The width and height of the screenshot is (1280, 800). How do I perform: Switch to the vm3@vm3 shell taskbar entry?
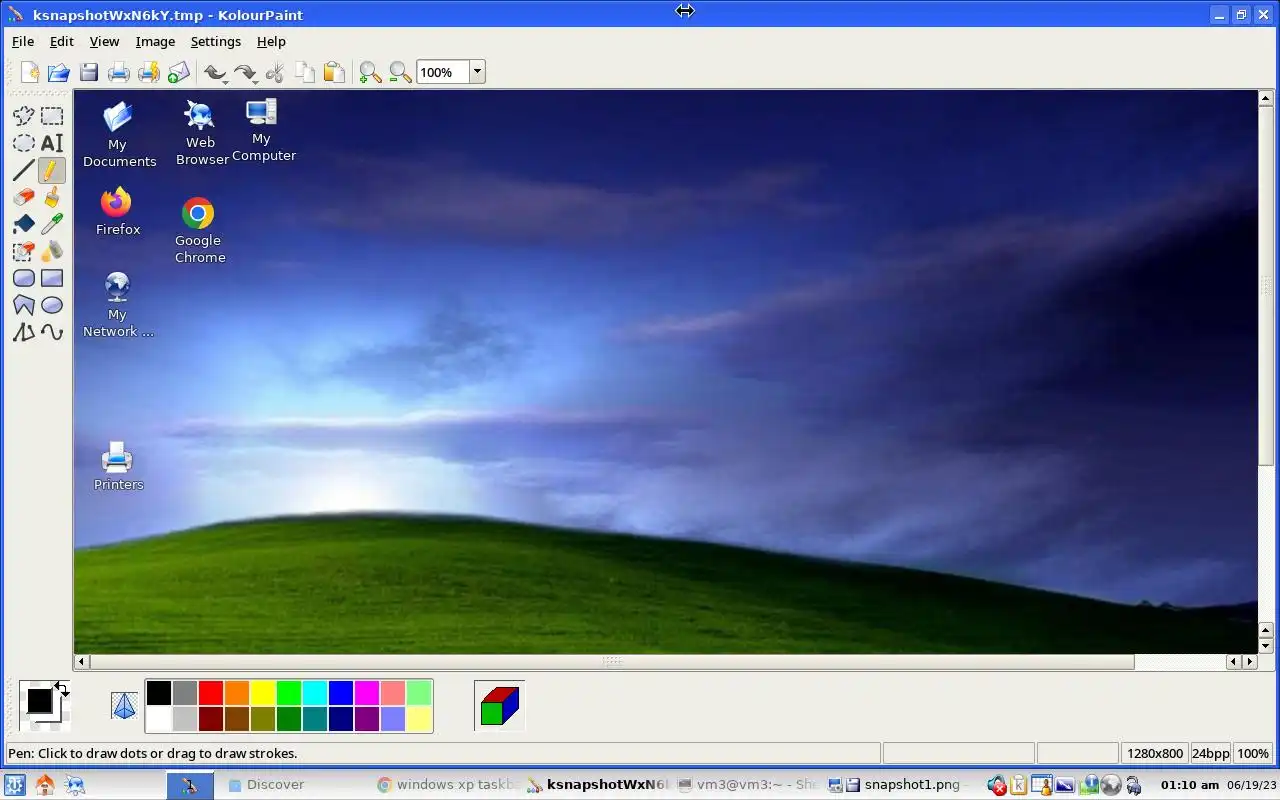tap(747, 785)
